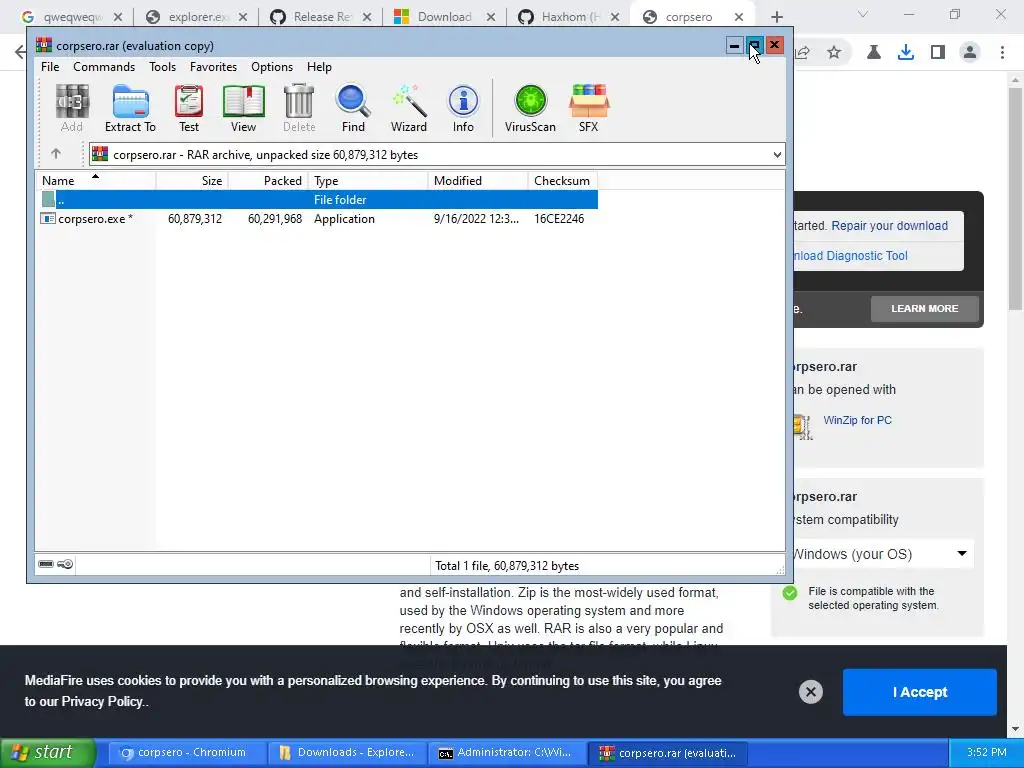
Task: Click the WinZip for PC icon
Action: [x=803, y=426]
